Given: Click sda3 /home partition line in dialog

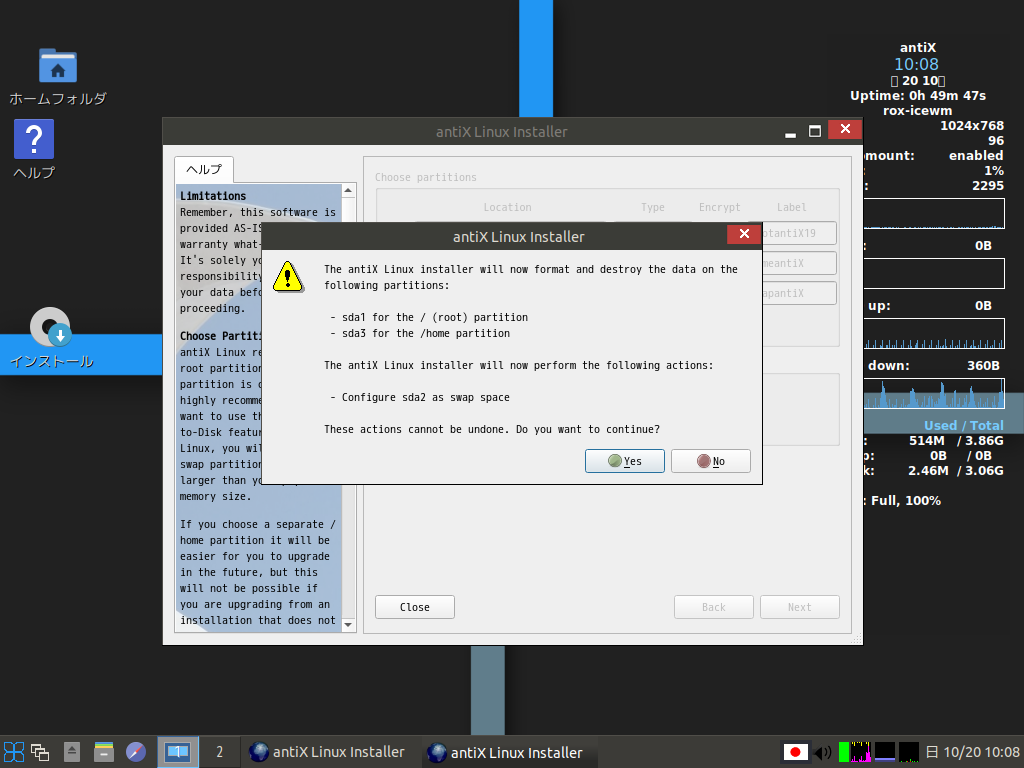Looking at the screenshot, I should coord(420,333).
